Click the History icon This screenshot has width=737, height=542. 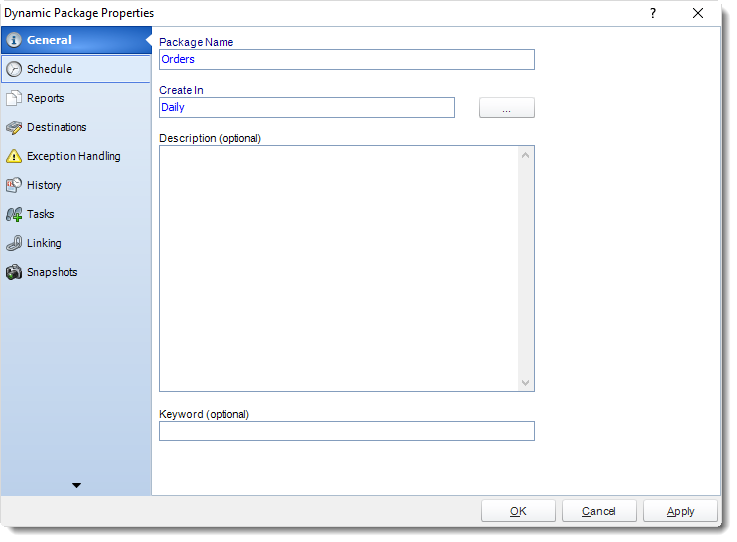(14, 185)
